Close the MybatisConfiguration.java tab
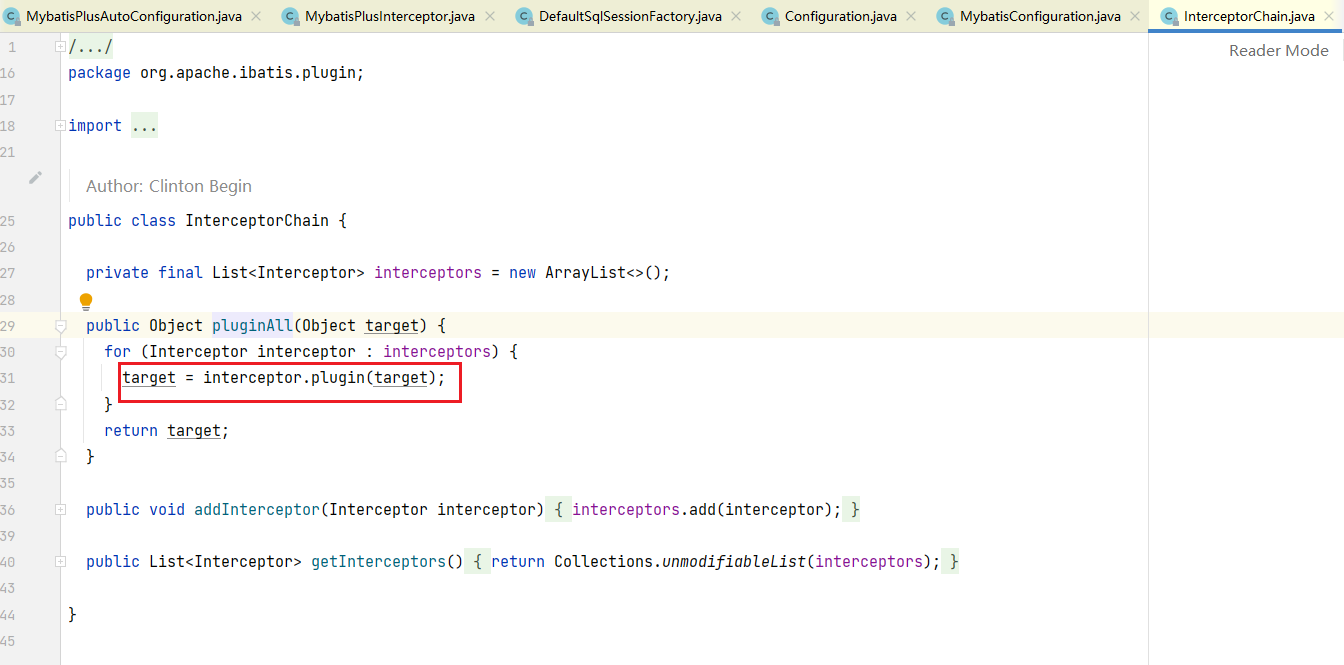This screenshot has height=665, width=1344. tap(1135, 16)
